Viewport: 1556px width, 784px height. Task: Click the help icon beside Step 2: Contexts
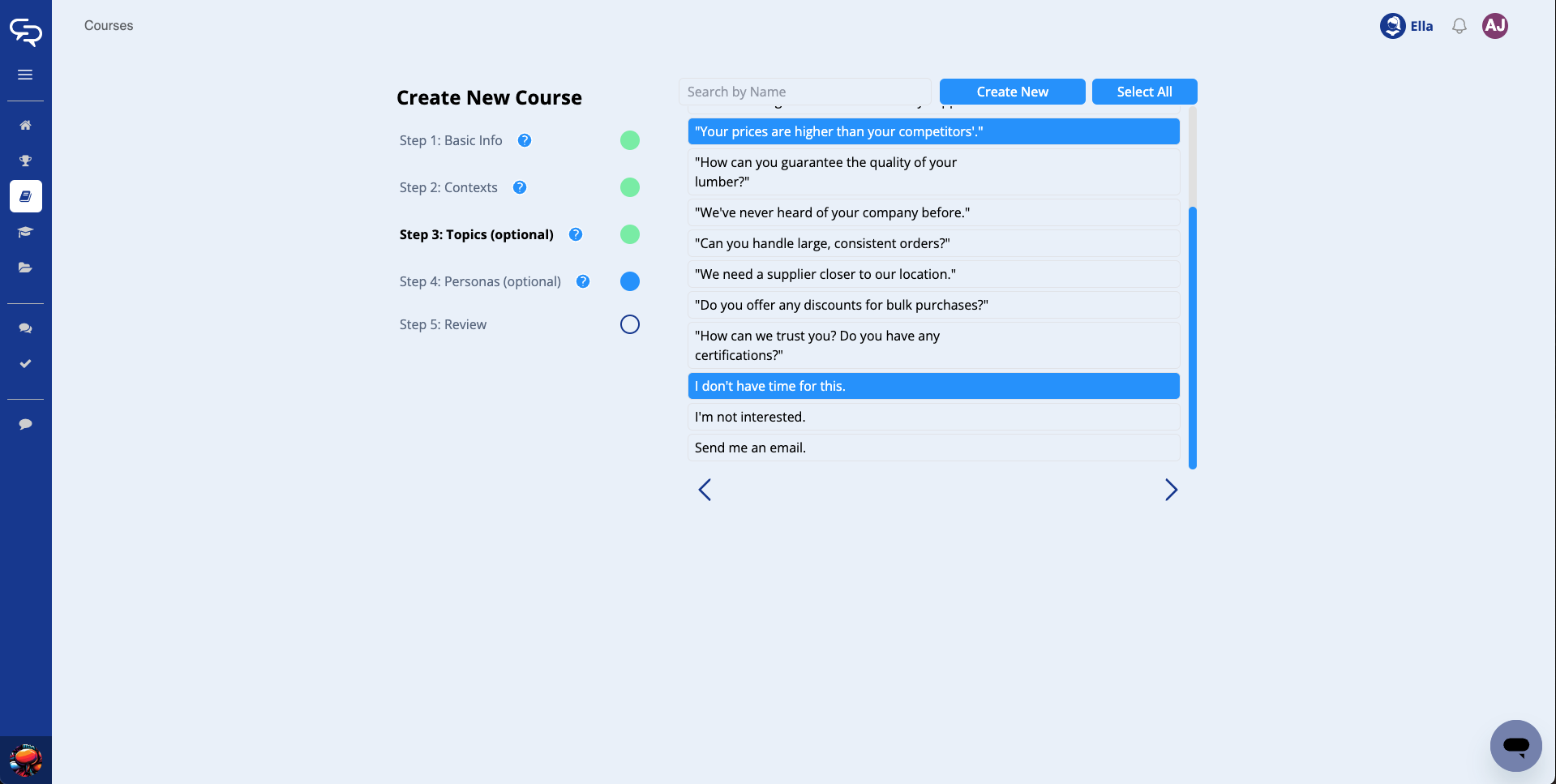(x=520, y=187)
